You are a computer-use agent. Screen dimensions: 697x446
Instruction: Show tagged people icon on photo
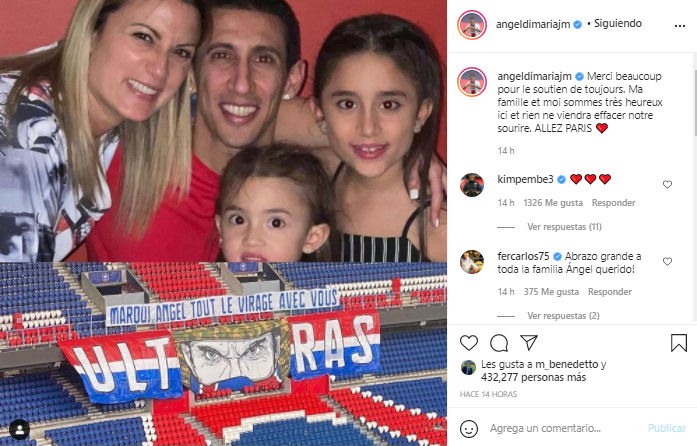click(x=20, y=429)
